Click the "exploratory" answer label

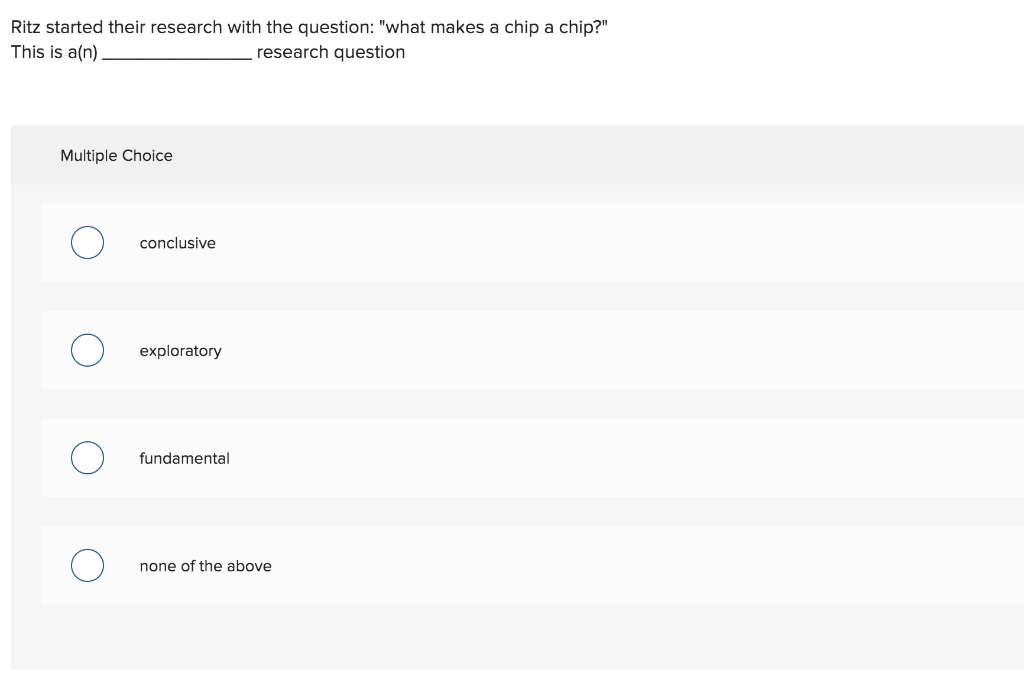[181, 351]
